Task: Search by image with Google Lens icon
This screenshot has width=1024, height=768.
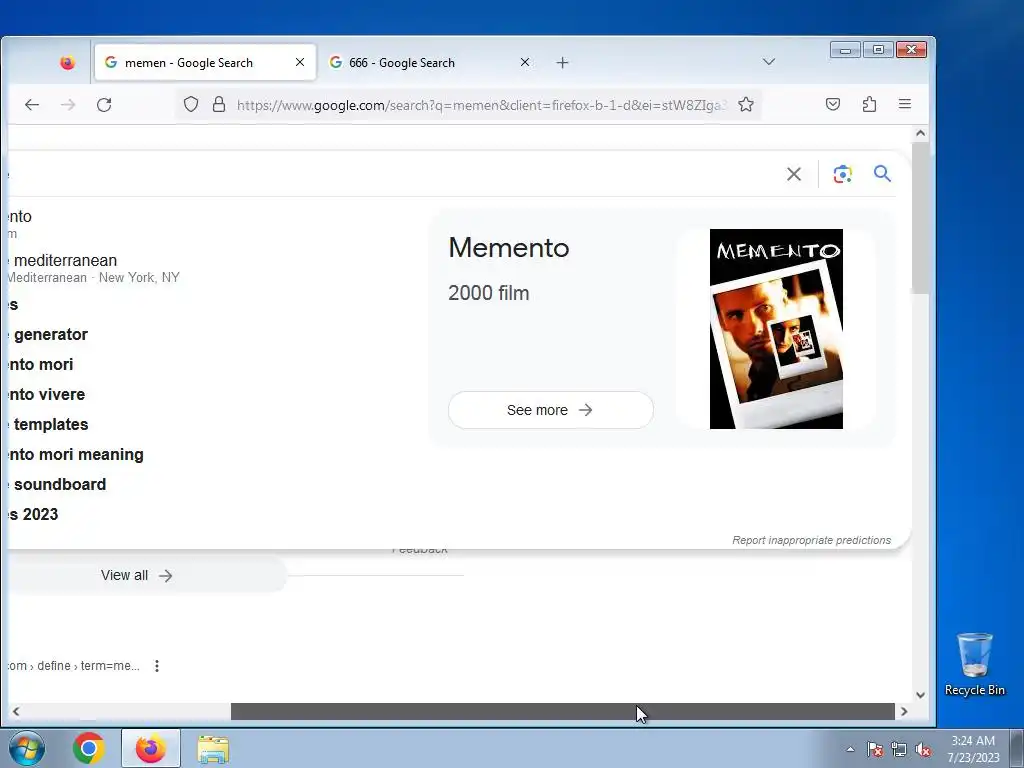Action: [x=842, y=174]
